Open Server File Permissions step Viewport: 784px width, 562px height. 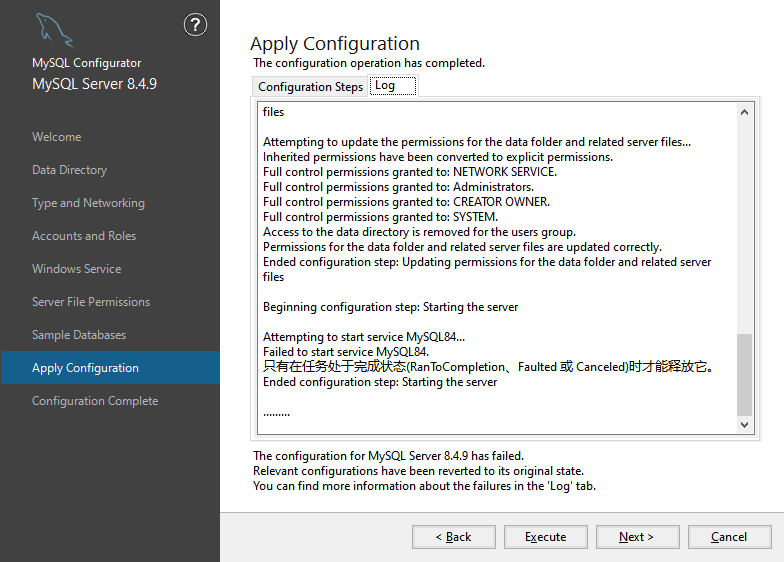(91, 302)
